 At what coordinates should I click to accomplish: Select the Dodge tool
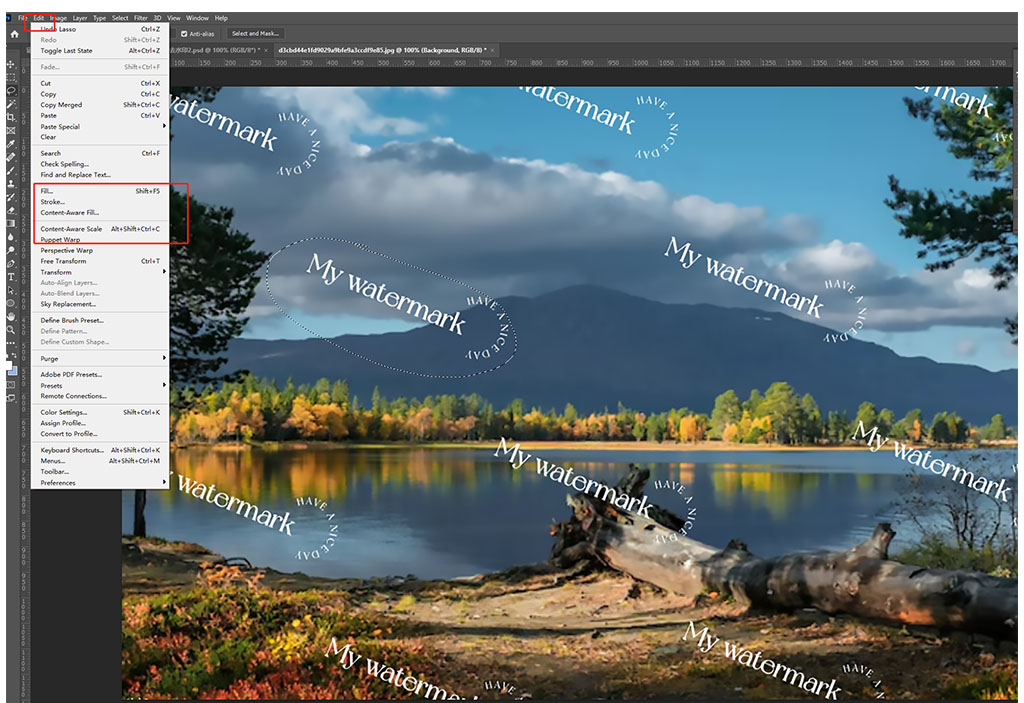(11, 250)
